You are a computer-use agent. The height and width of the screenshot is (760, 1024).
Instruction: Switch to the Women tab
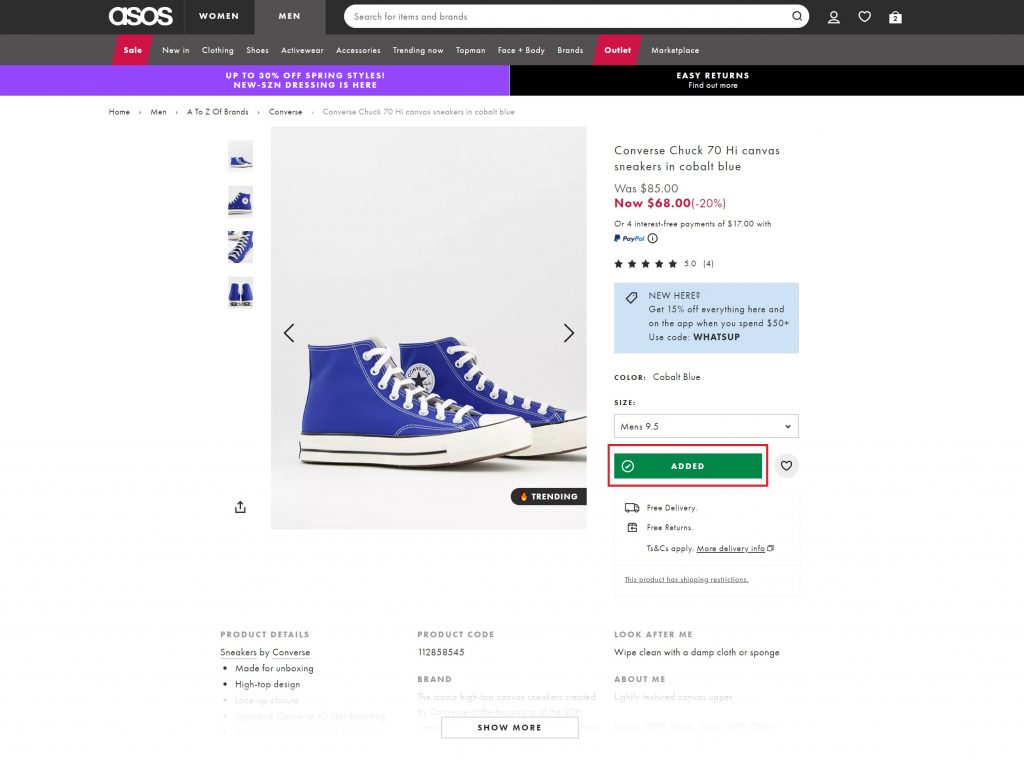[x=219, y=16]
